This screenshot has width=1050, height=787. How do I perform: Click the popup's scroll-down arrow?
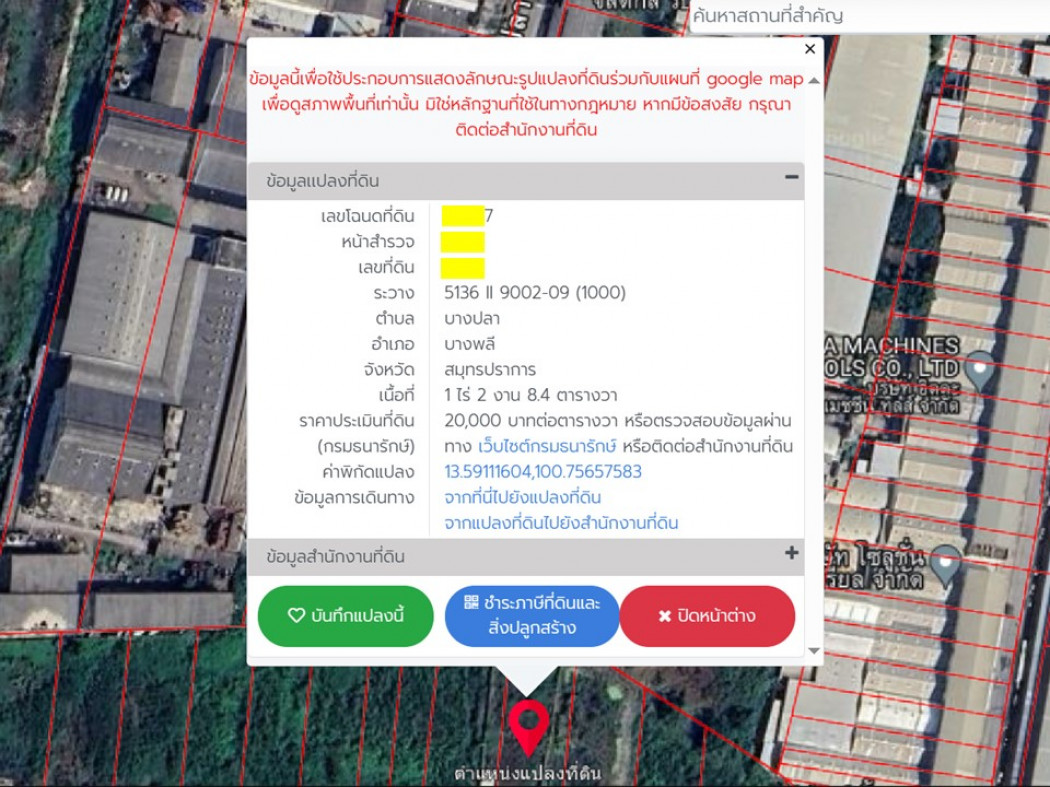(x=814, y=651)
